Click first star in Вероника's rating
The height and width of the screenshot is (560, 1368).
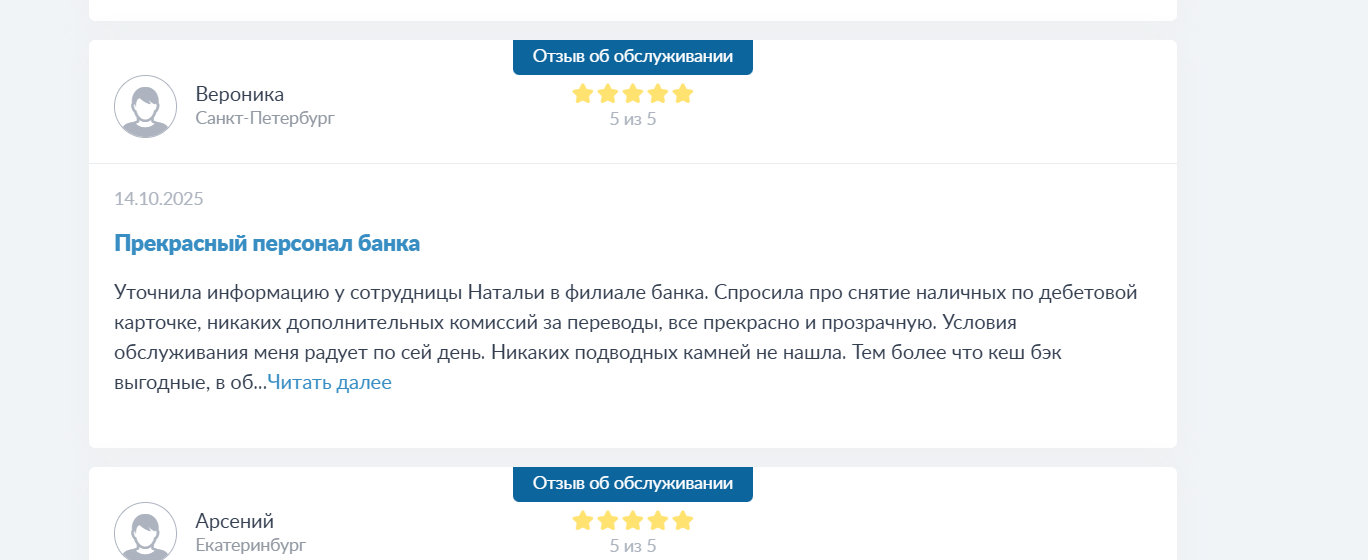pos(583,94)
